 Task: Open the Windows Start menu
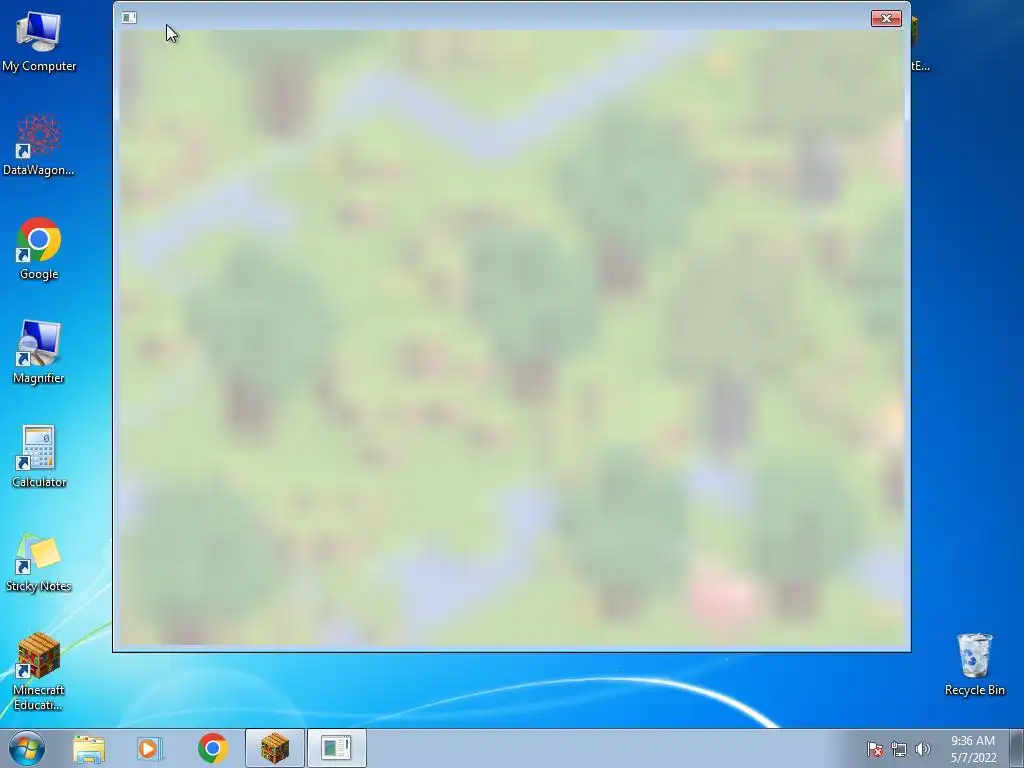tap(27, 748)
